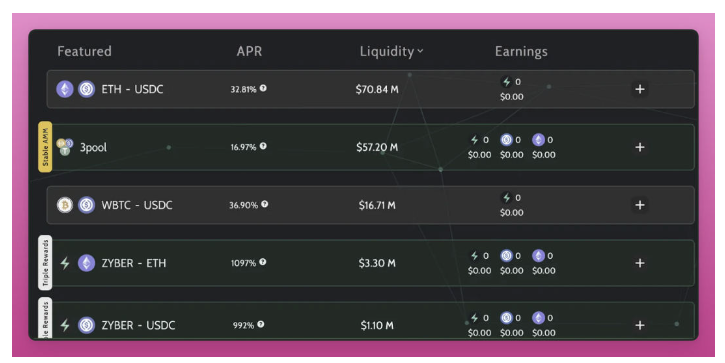The height and width of the screenshot is (363, 725).
Task: Click the Zyber bolt icon in ZYBER - USDC row
Action: pos(65,325)
